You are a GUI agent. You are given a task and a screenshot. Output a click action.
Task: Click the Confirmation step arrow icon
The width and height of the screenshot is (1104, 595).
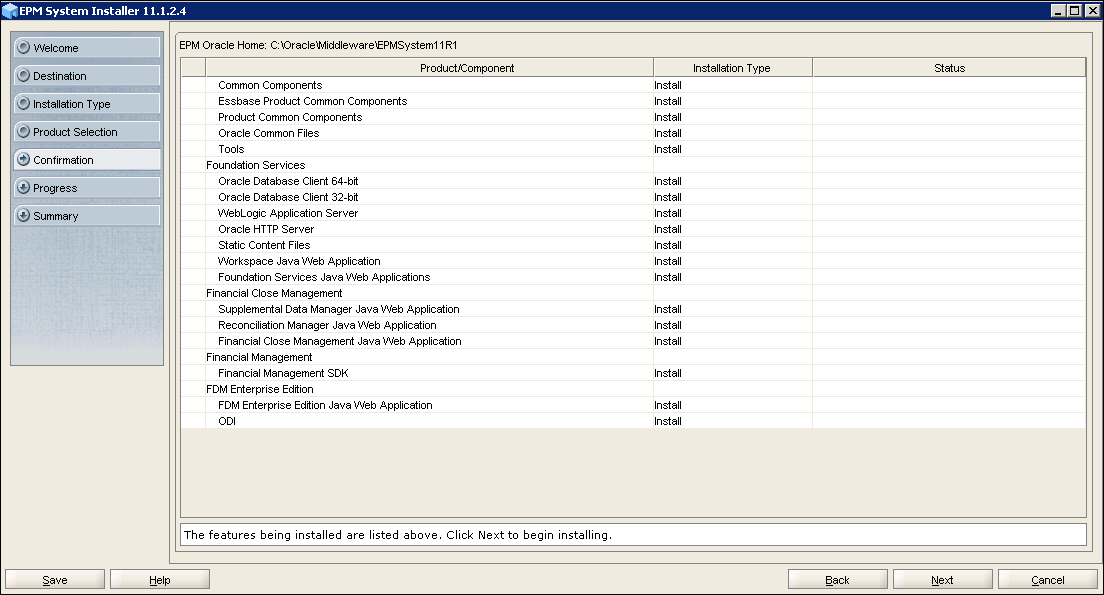click(25, 159)
